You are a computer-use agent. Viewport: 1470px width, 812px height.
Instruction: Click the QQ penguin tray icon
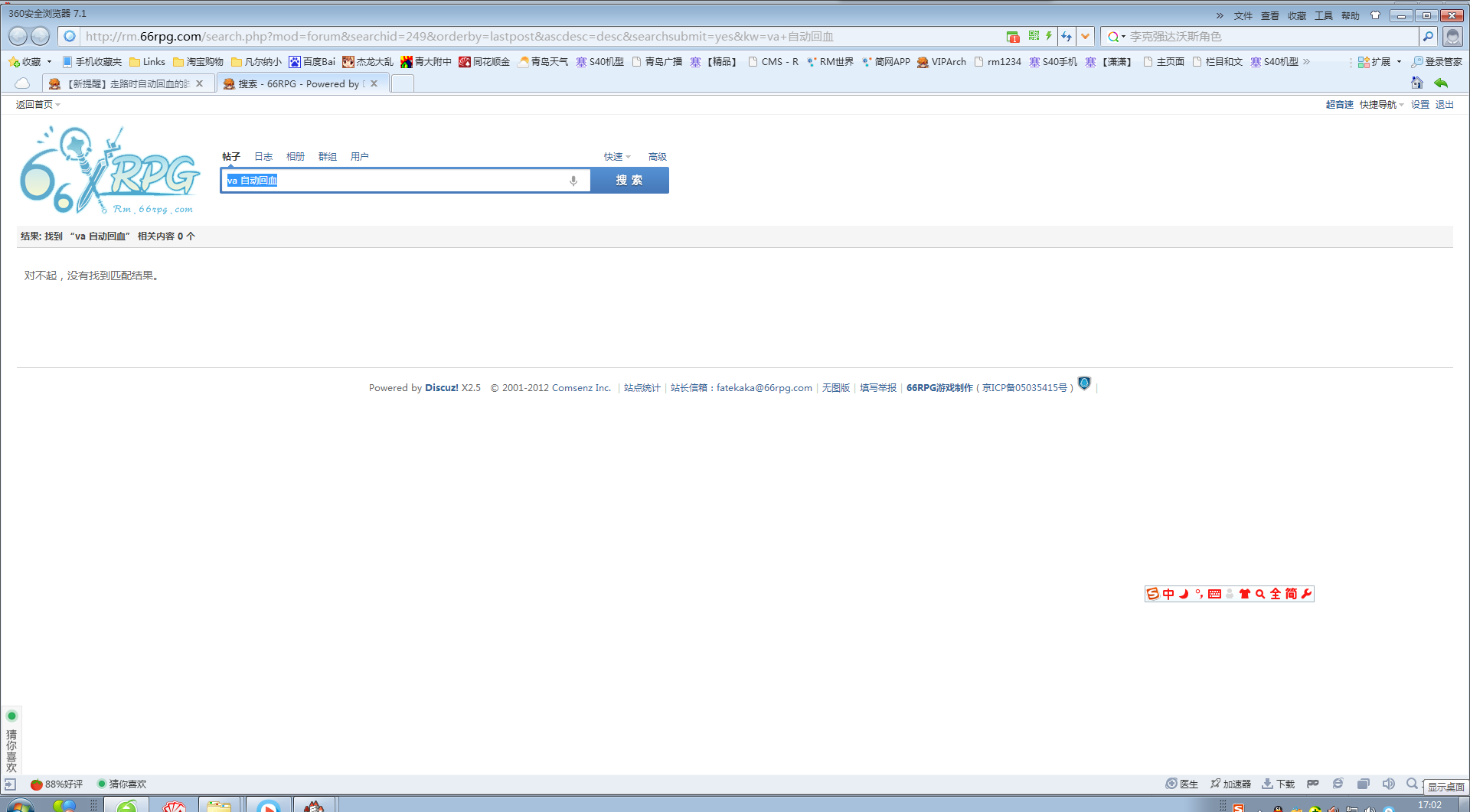point(1278,808)
